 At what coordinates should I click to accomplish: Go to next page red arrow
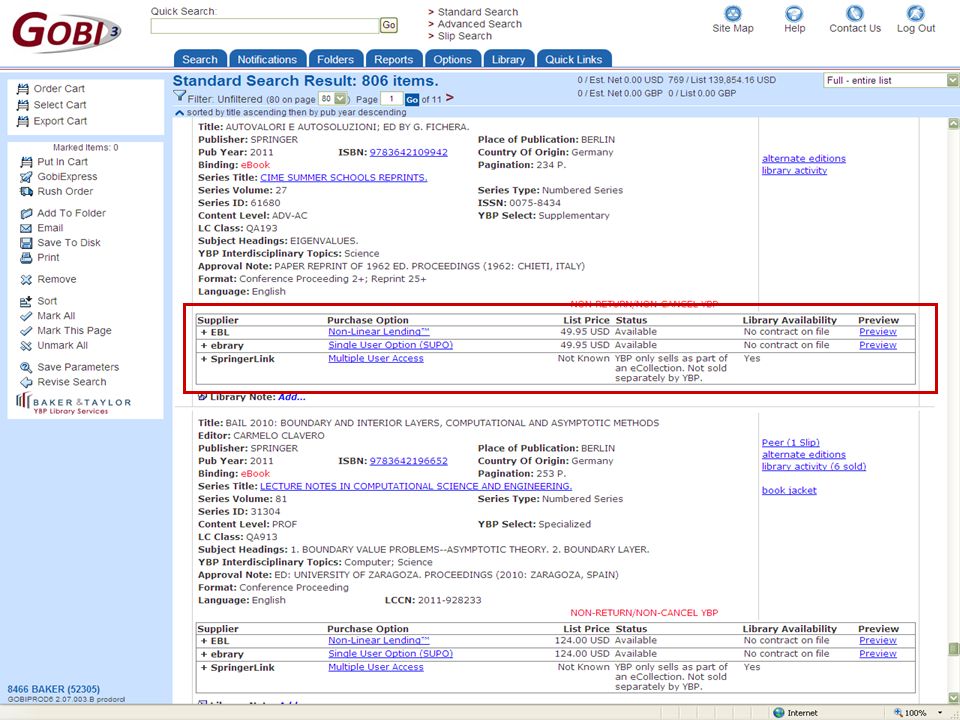click(x=450, y=98)
